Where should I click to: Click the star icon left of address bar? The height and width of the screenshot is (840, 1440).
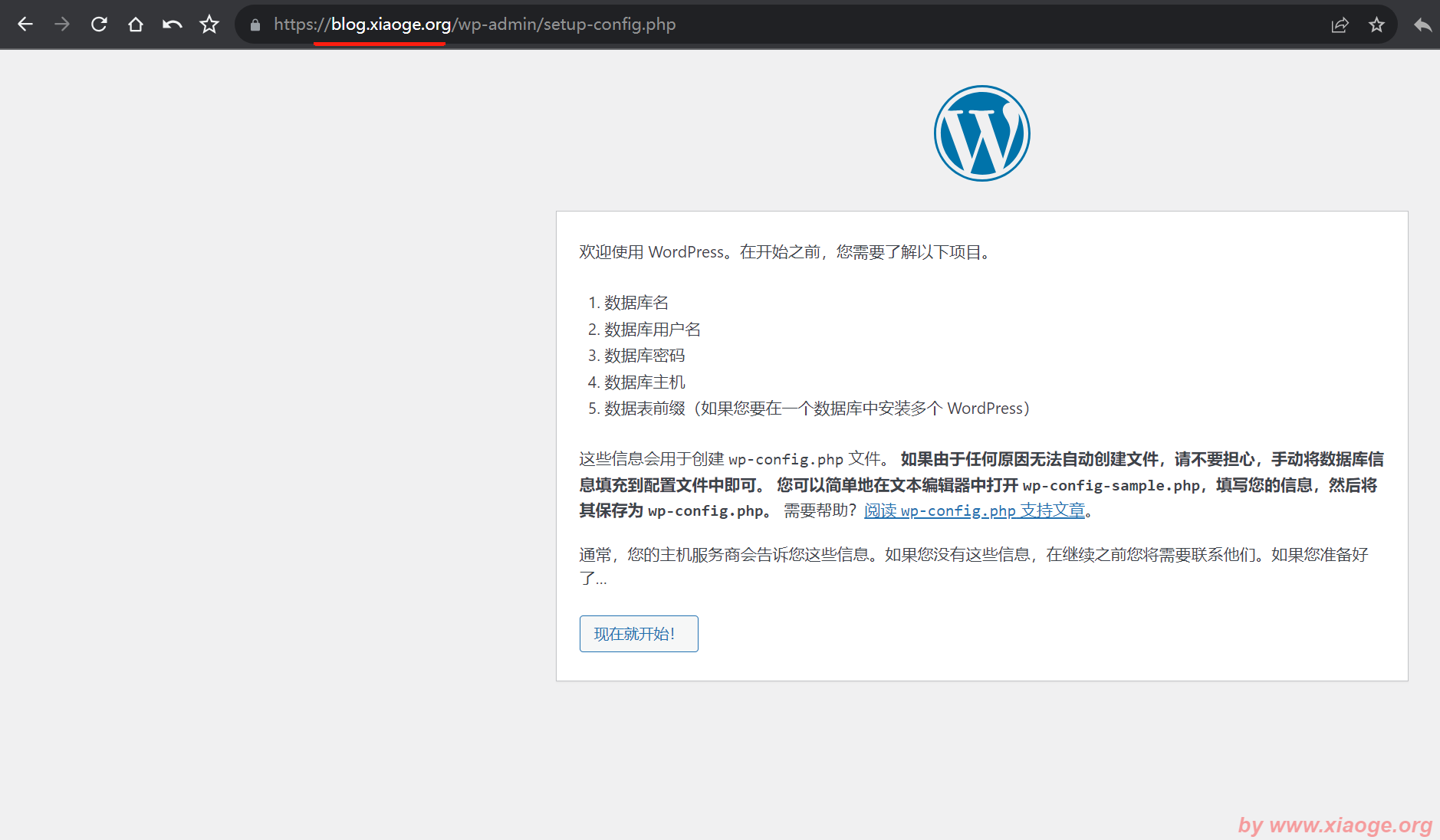tap(209, 25)
